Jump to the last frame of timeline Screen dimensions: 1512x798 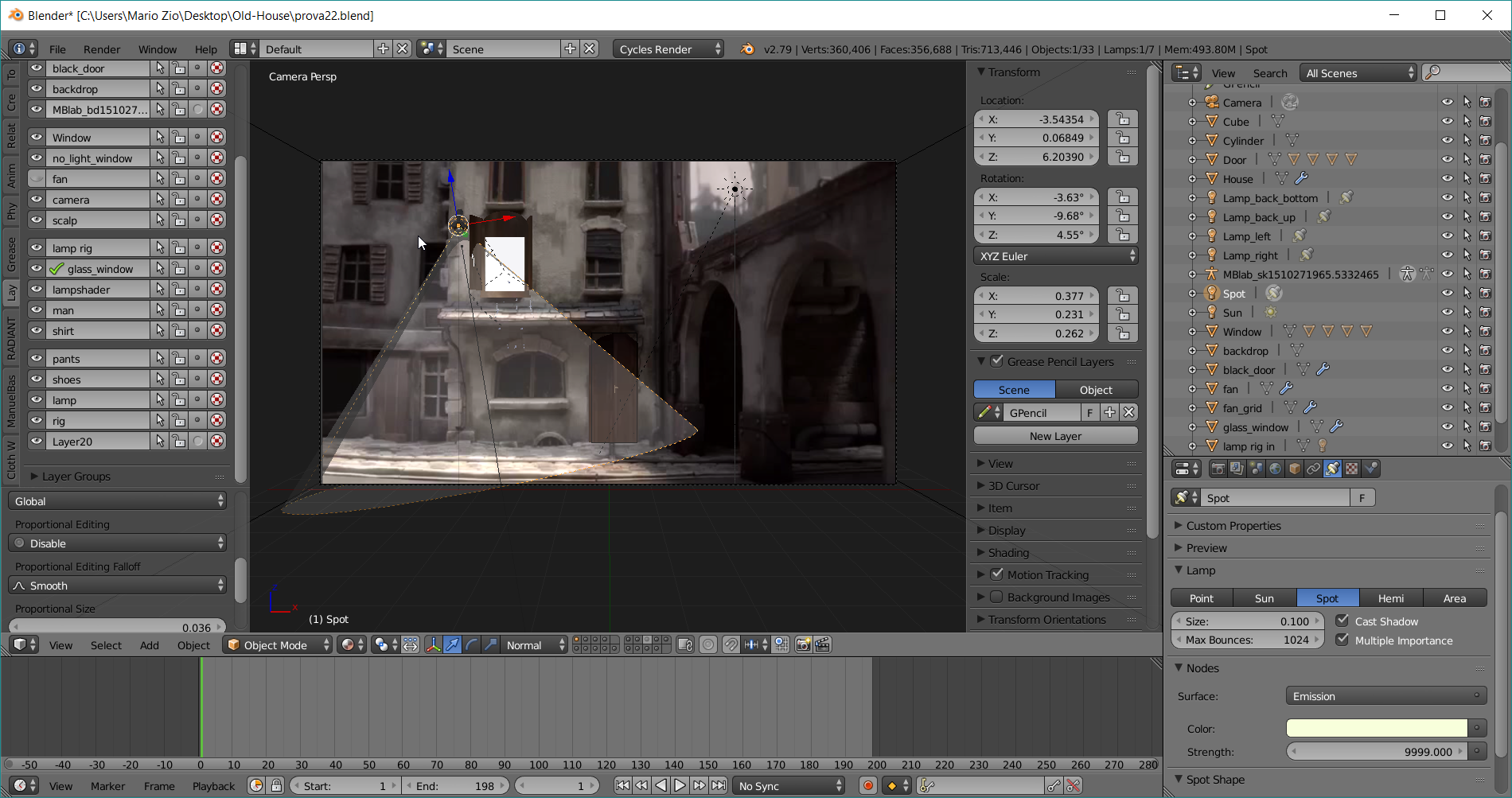click(718, 785)
